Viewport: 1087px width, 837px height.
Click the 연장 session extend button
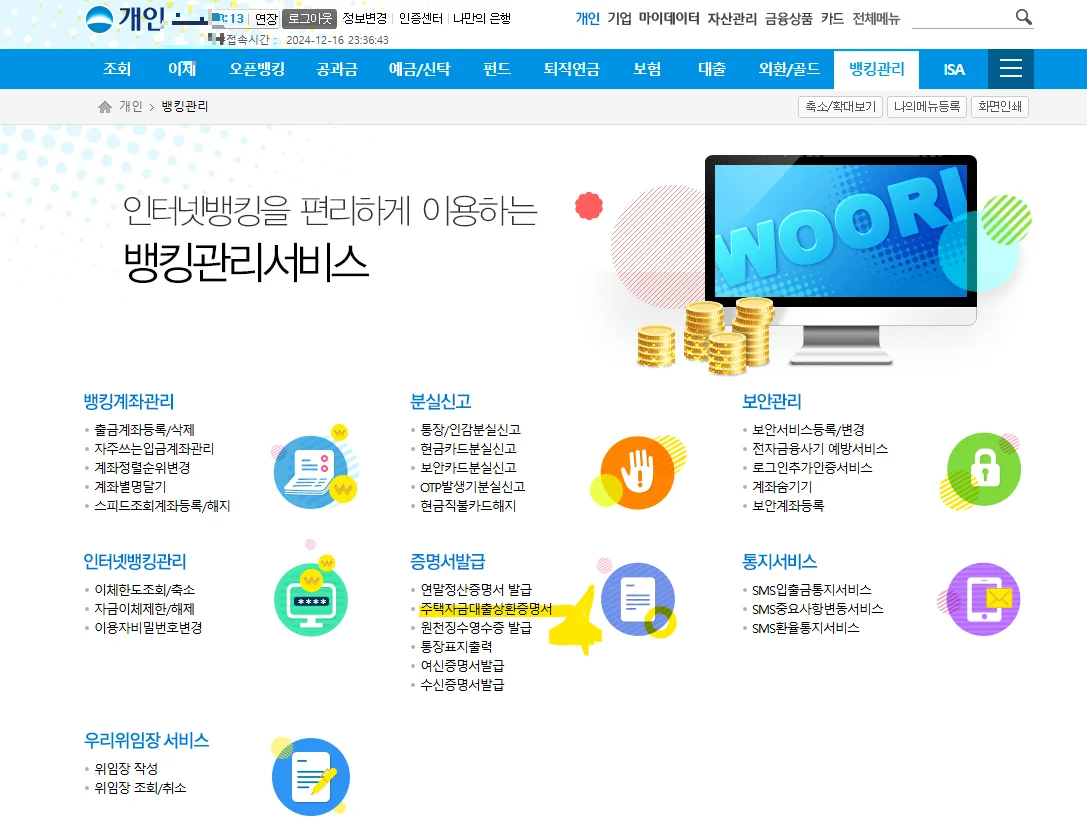pyautogui.click(x=266, y=19)
